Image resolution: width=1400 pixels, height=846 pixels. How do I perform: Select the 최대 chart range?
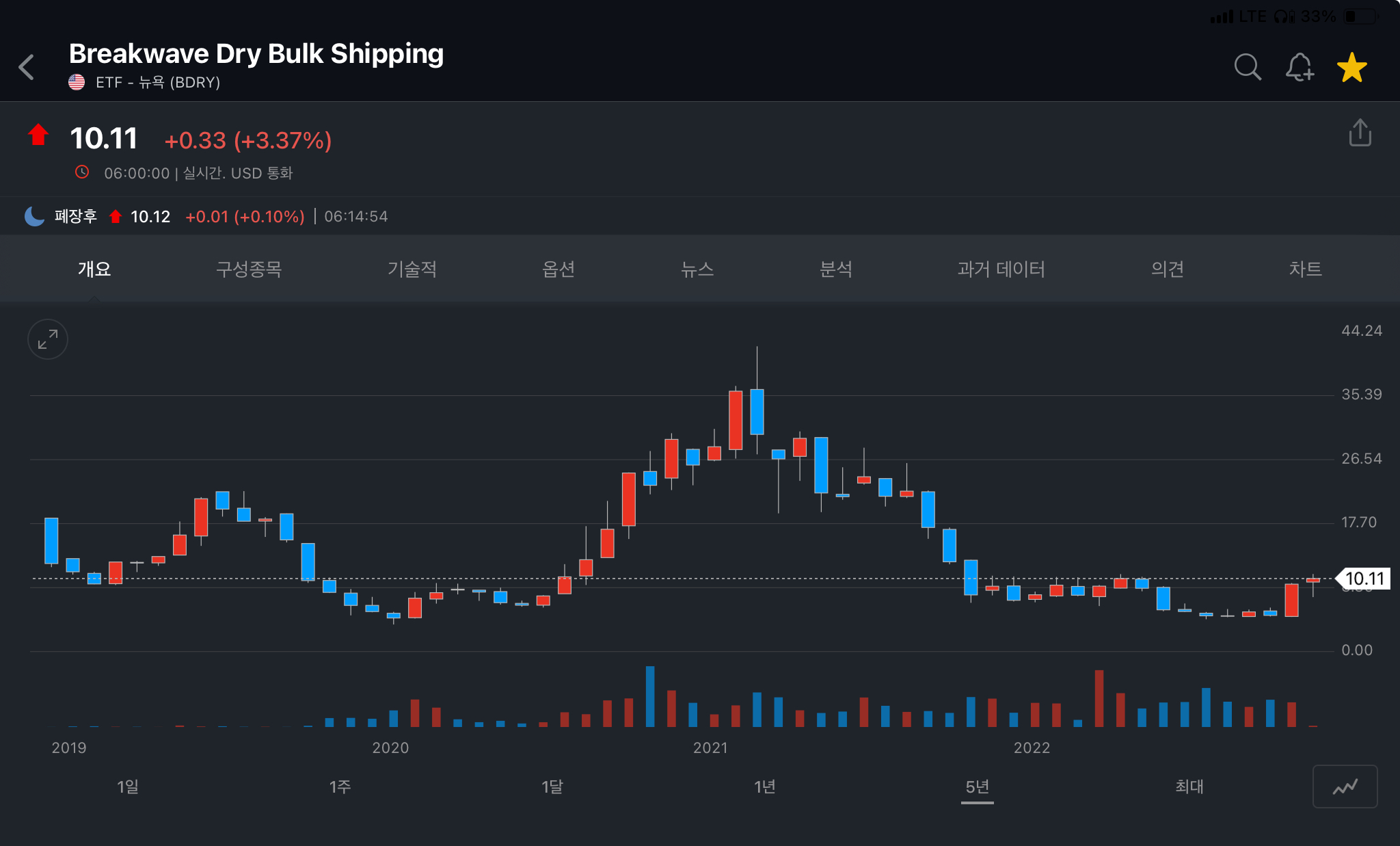pos(1189,786)
